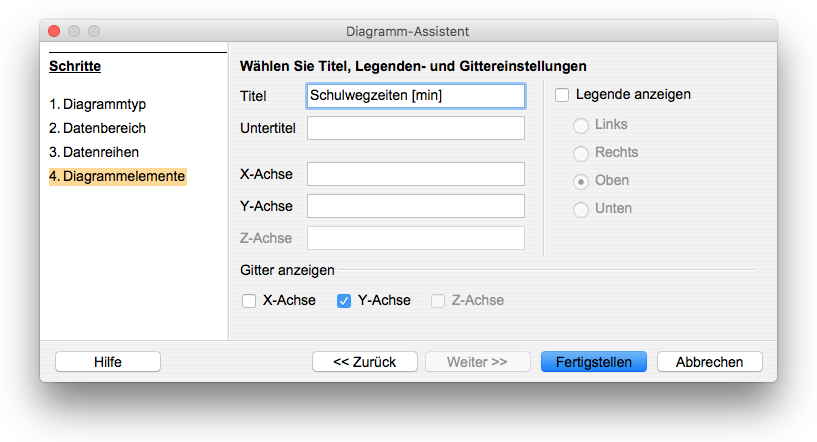Select the Oben legend position radio

click(581, 181)
